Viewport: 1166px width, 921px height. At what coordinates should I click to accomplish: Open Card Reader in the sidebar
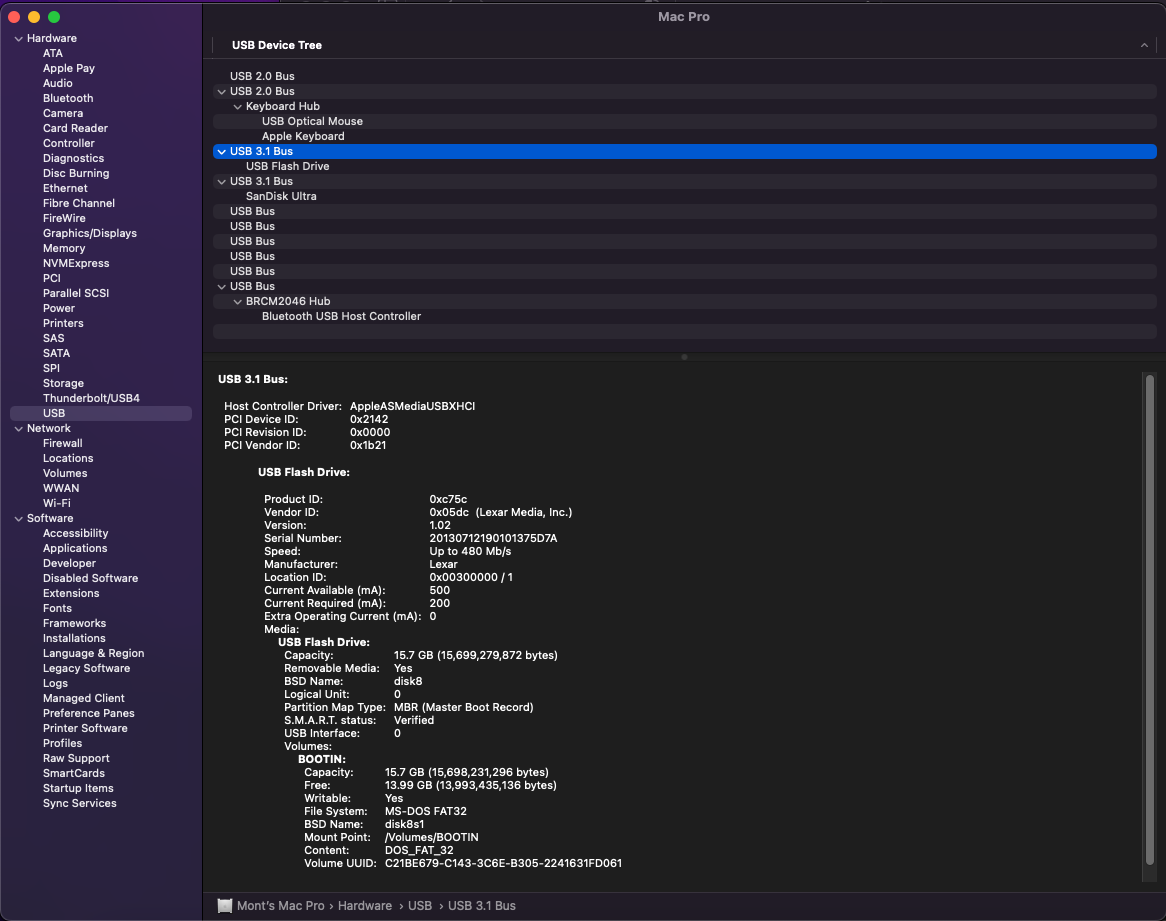point(75,128)
